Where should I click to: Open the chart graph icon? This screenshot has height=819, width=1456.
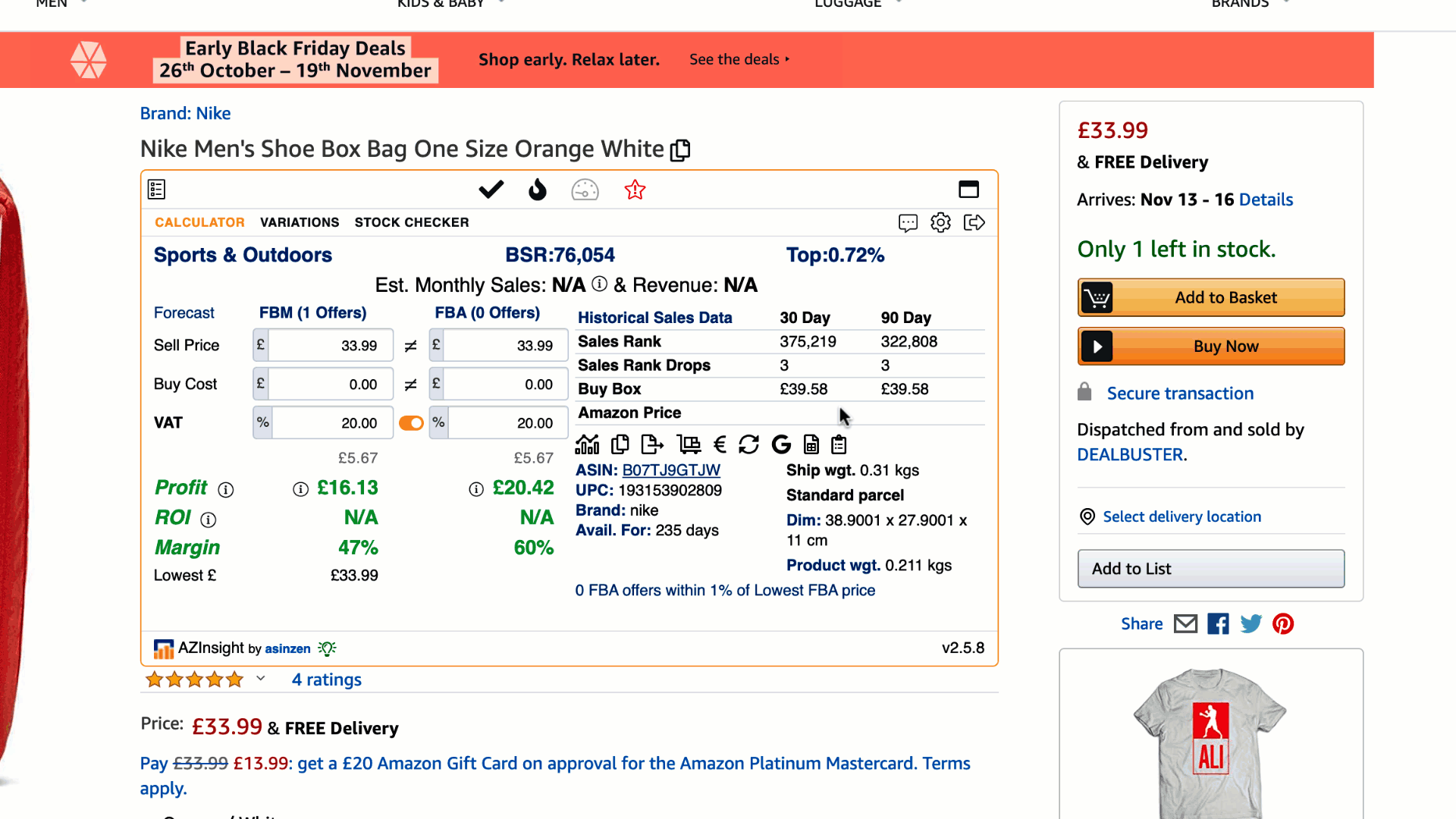(x=587, y=444)
